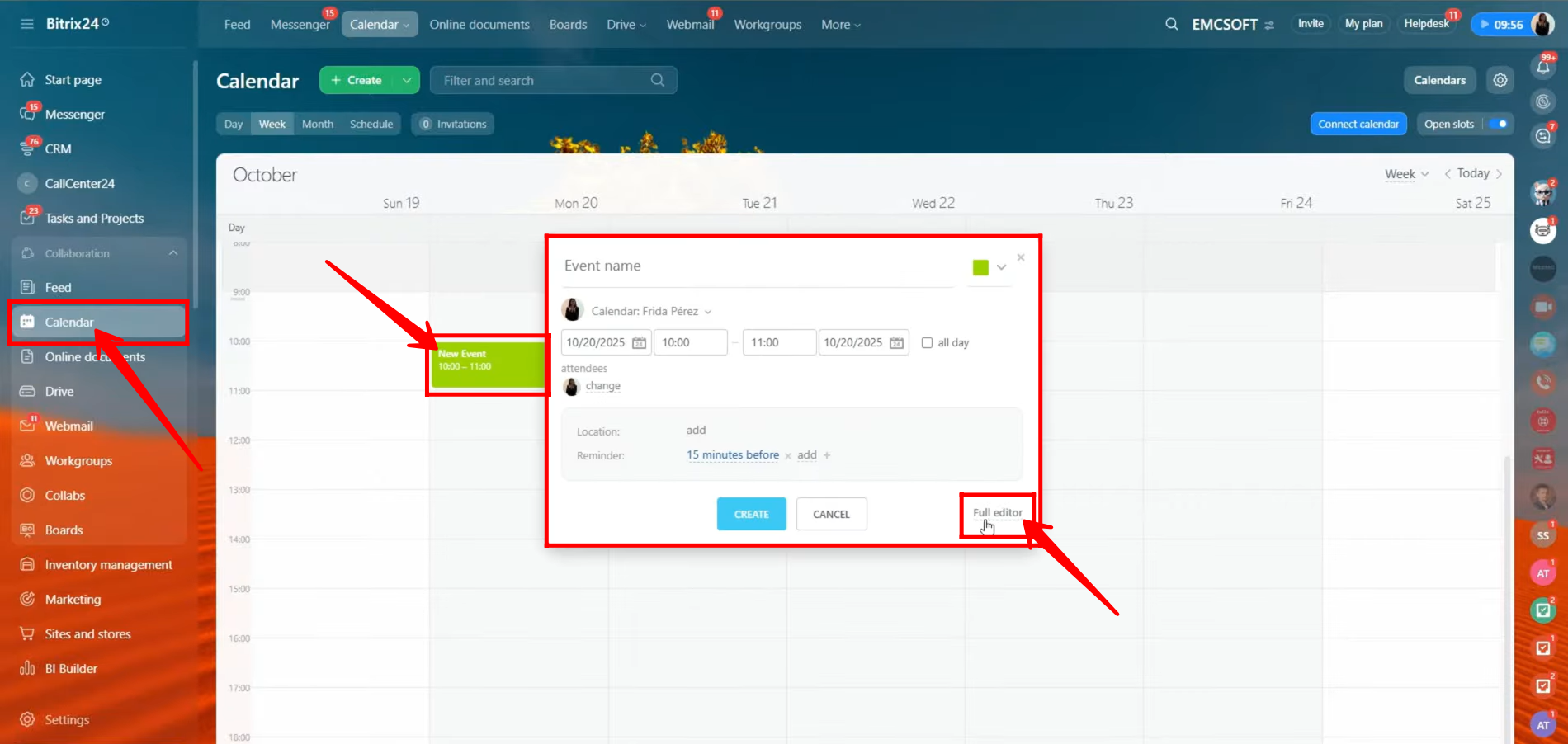Viewport: 1568px width, 744px height.
Task: Enable the all day checkbox
Action: (x=927, y=343)
